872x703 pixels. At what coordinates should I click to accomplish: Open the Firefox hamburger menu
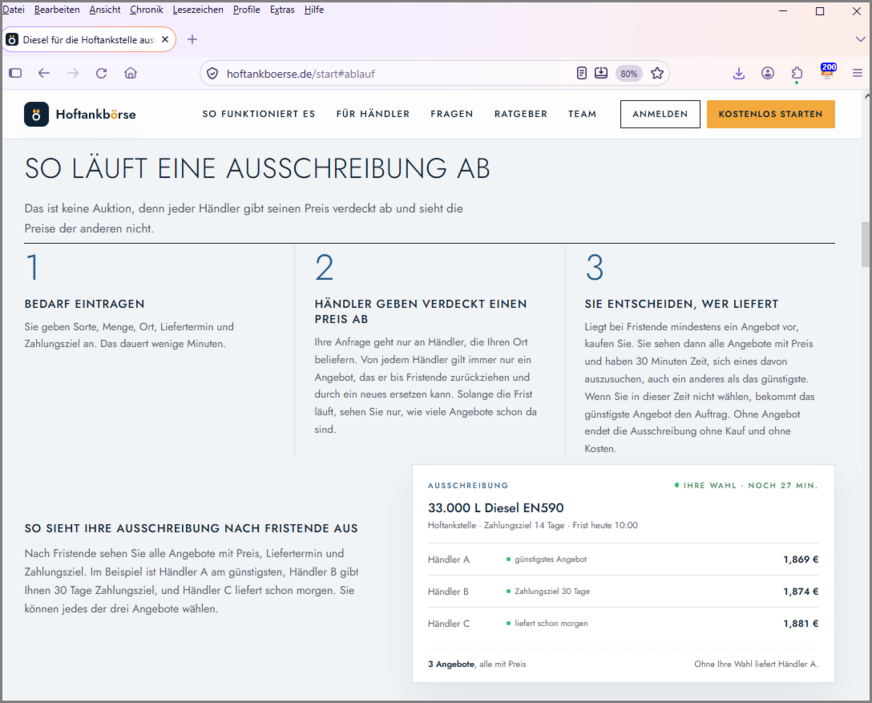click(857, 73)
